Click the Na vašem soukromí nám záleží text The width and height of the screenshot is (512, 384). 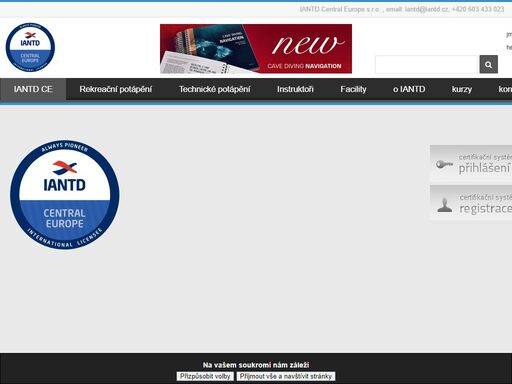[x=256, y=365]
